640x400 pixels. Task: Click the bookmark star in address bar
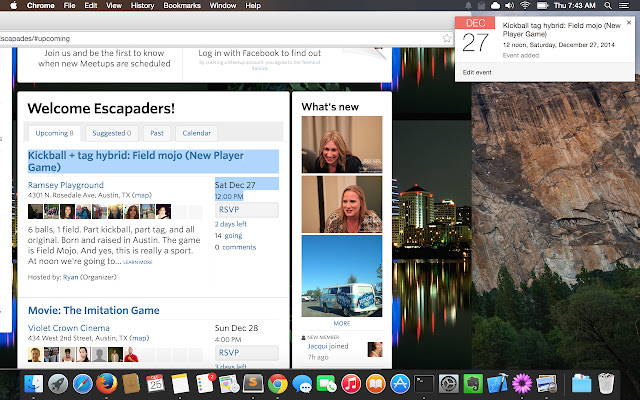click(447, 38)
